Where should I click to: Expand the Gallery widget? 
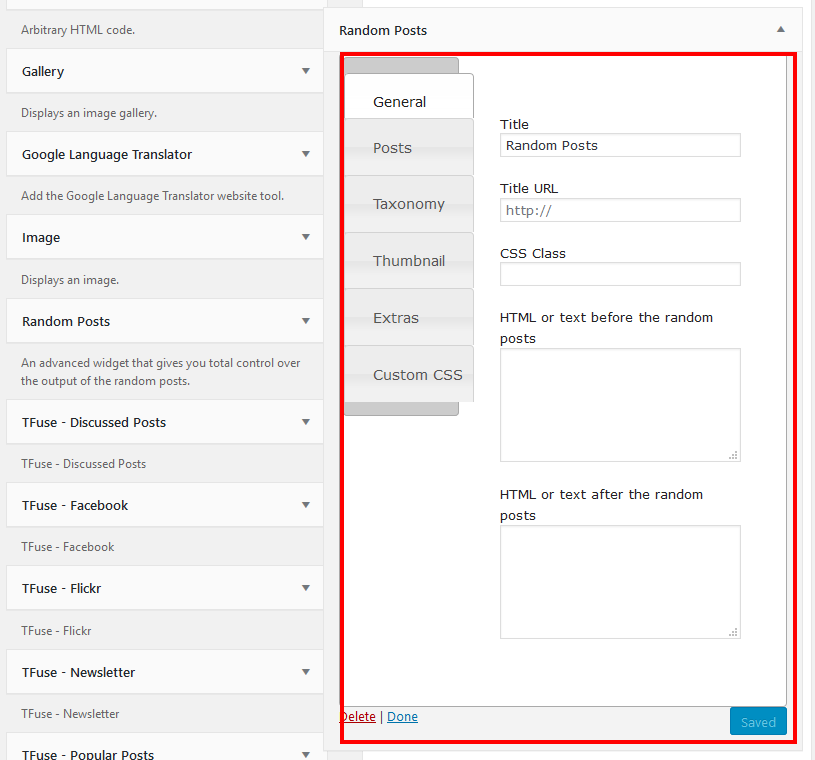coord(305,71)
